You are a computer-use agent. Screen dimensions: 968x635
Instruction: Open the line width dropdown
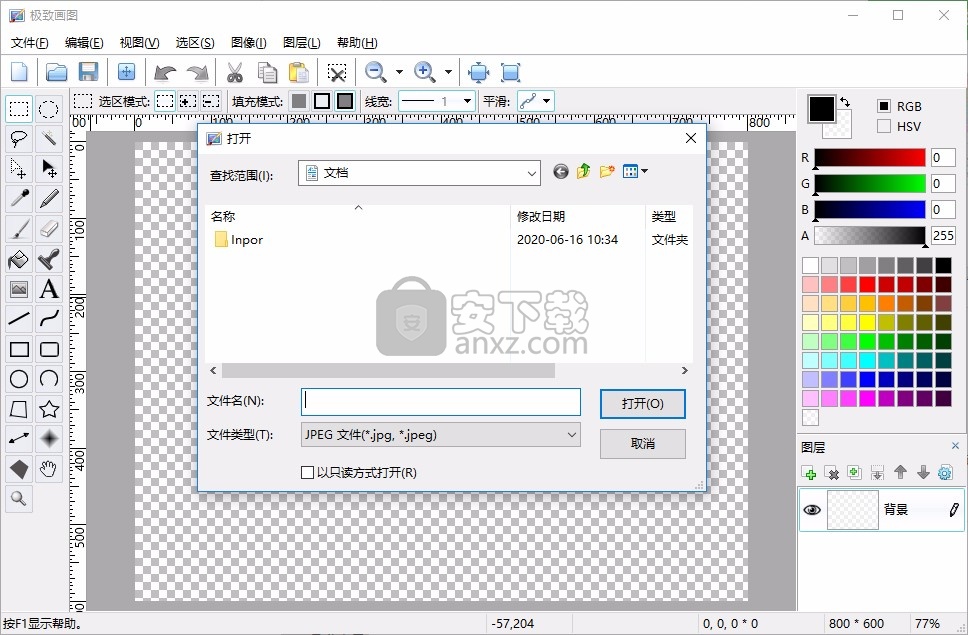click(467, 101)
